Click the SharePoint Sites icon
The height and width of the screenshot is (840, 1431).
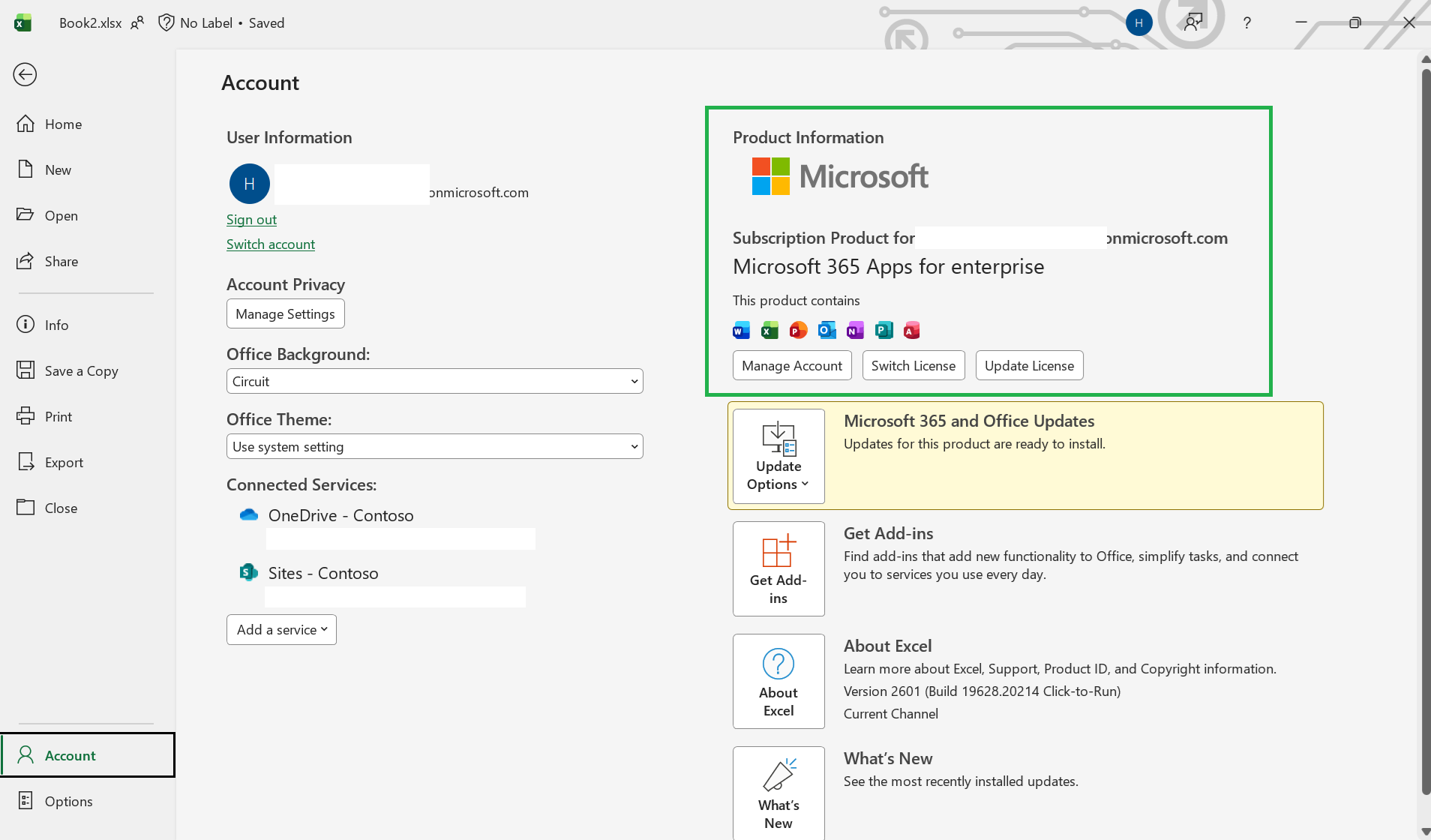coord(248,573)
